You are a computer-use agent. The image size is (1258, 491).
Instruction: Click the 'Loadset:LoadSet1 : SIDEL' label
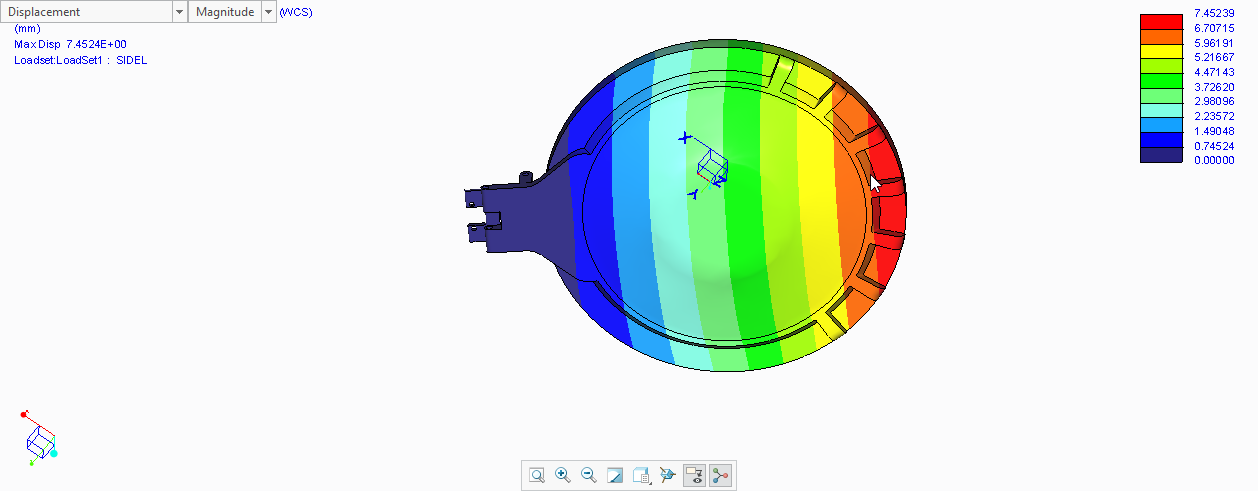pos(81,60)
